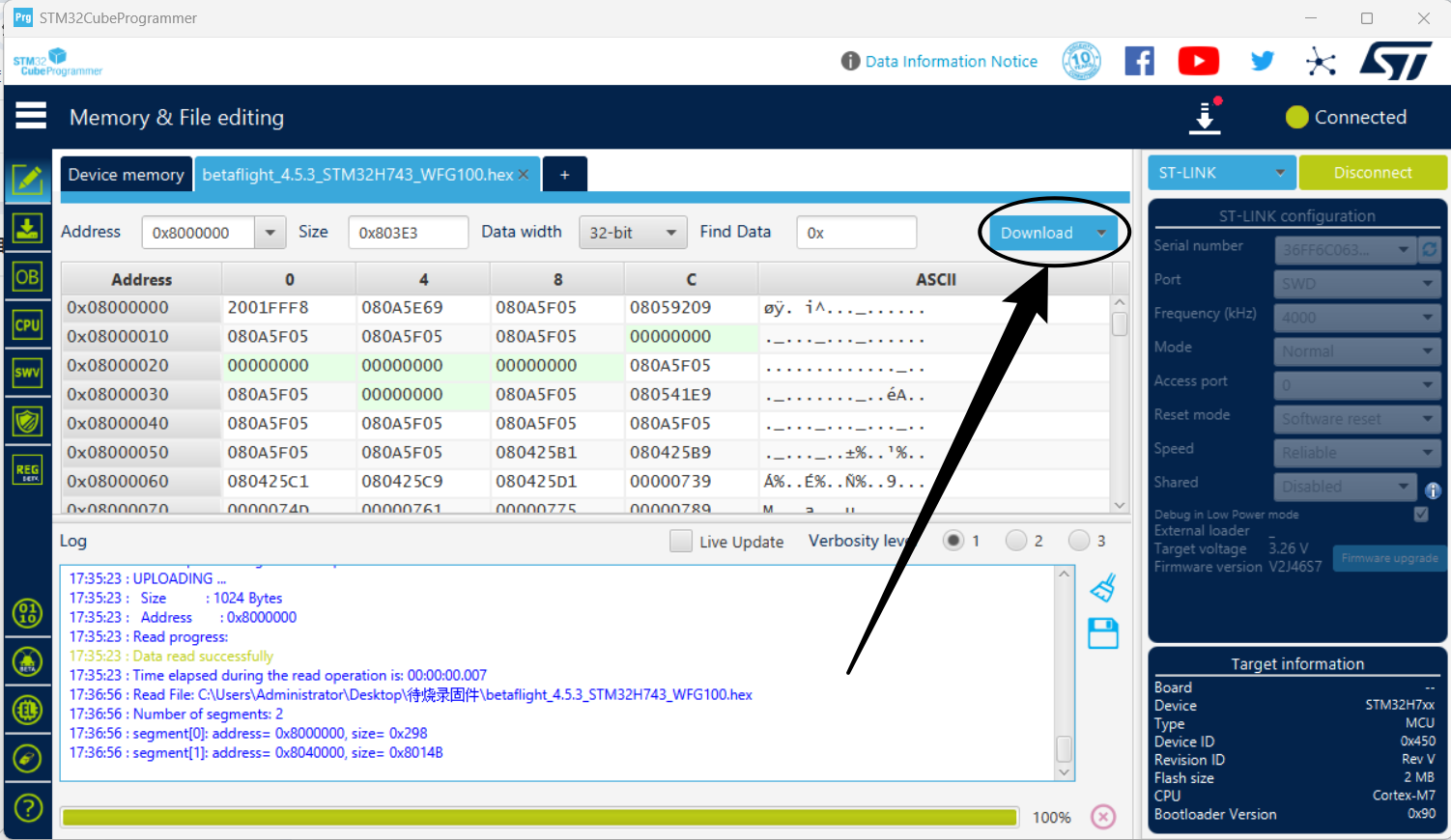
Task: Clear the log with the broom icon
Action: pyautogui.click(x=1102, y=588)
